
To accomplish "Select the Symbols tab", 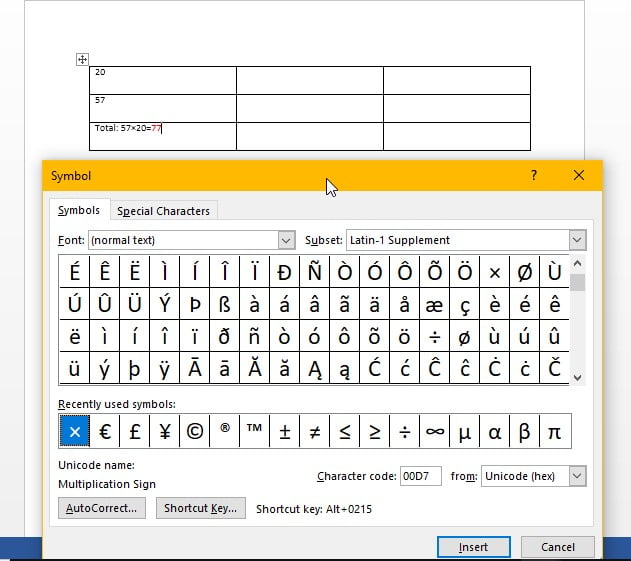I will [x=79, y=210].
